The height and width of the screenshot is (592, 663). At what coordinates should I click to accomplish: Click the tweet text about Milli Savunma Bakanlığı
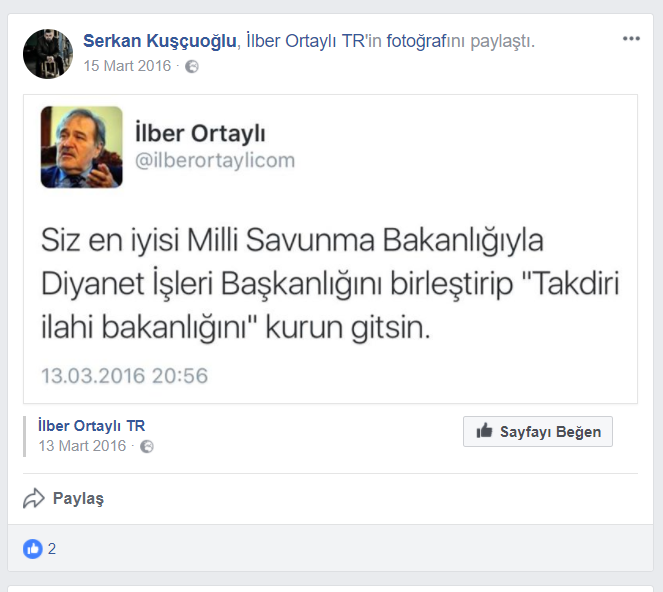330,283
